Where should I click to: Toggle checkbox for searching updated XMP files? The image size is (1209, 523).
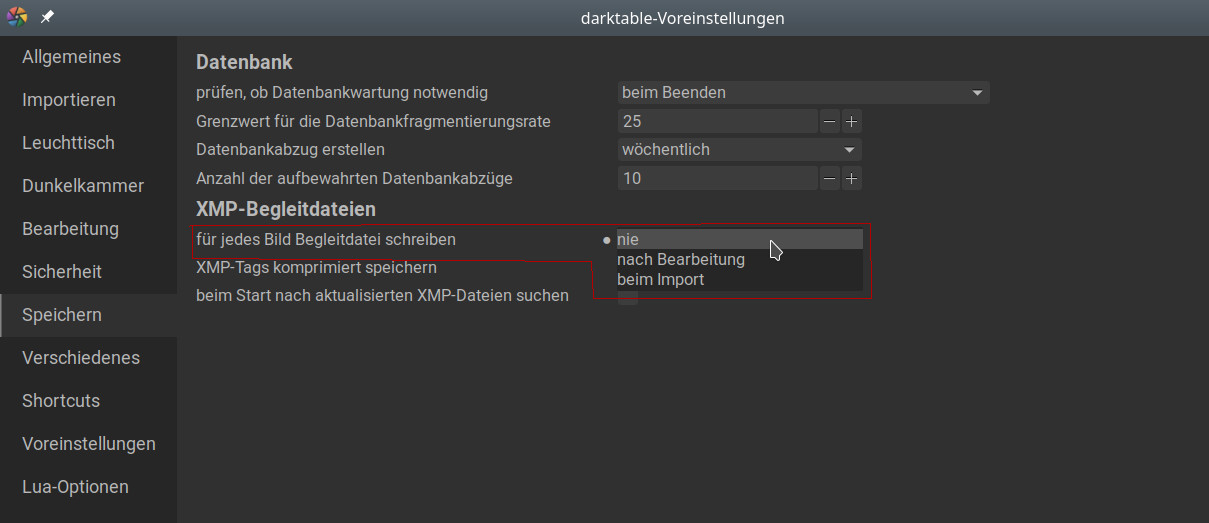click(627, 298)
